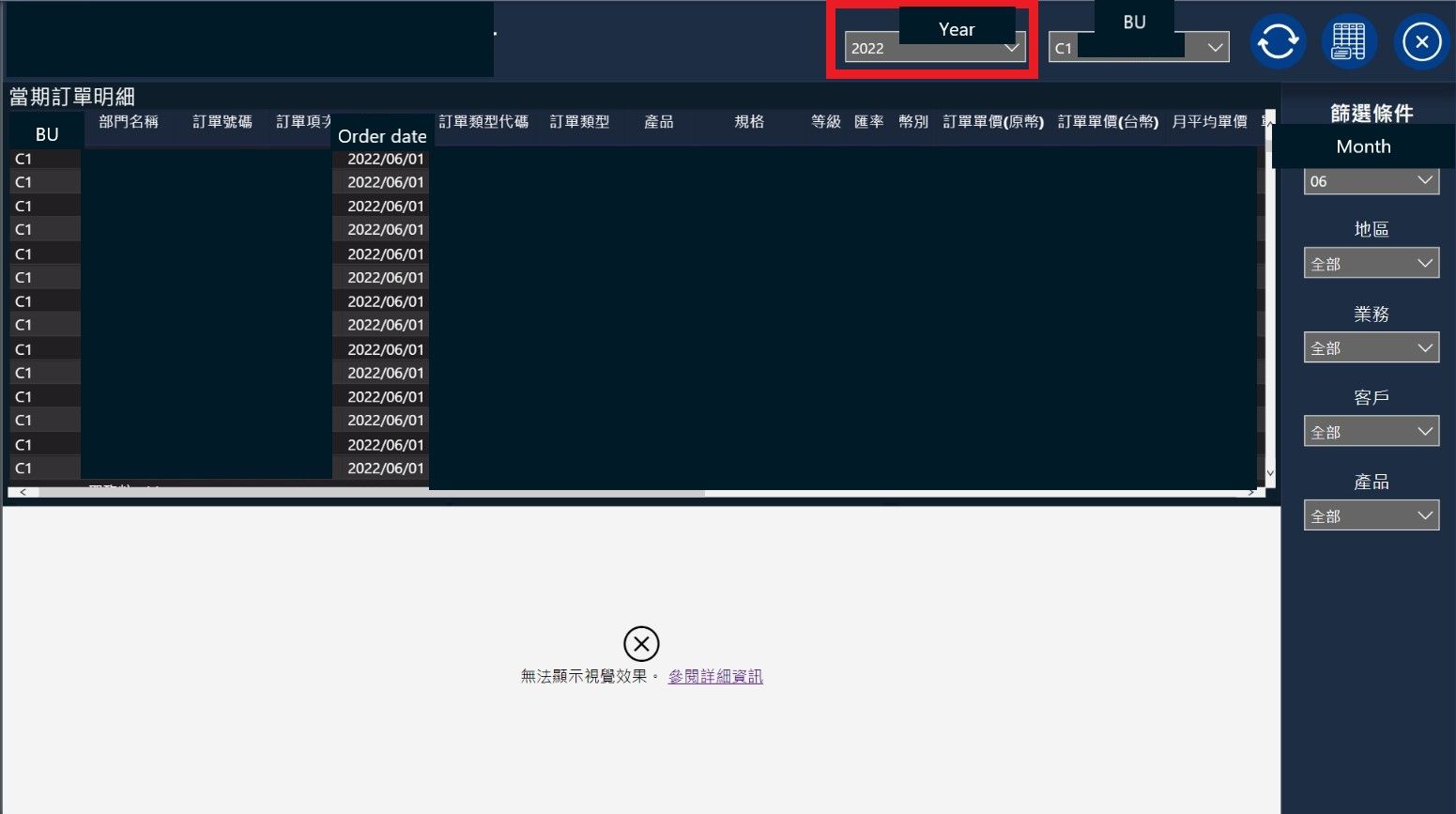Screen dimensions: 1456x814
Task: Click the circular X close icon
Action: [1421, 41]
